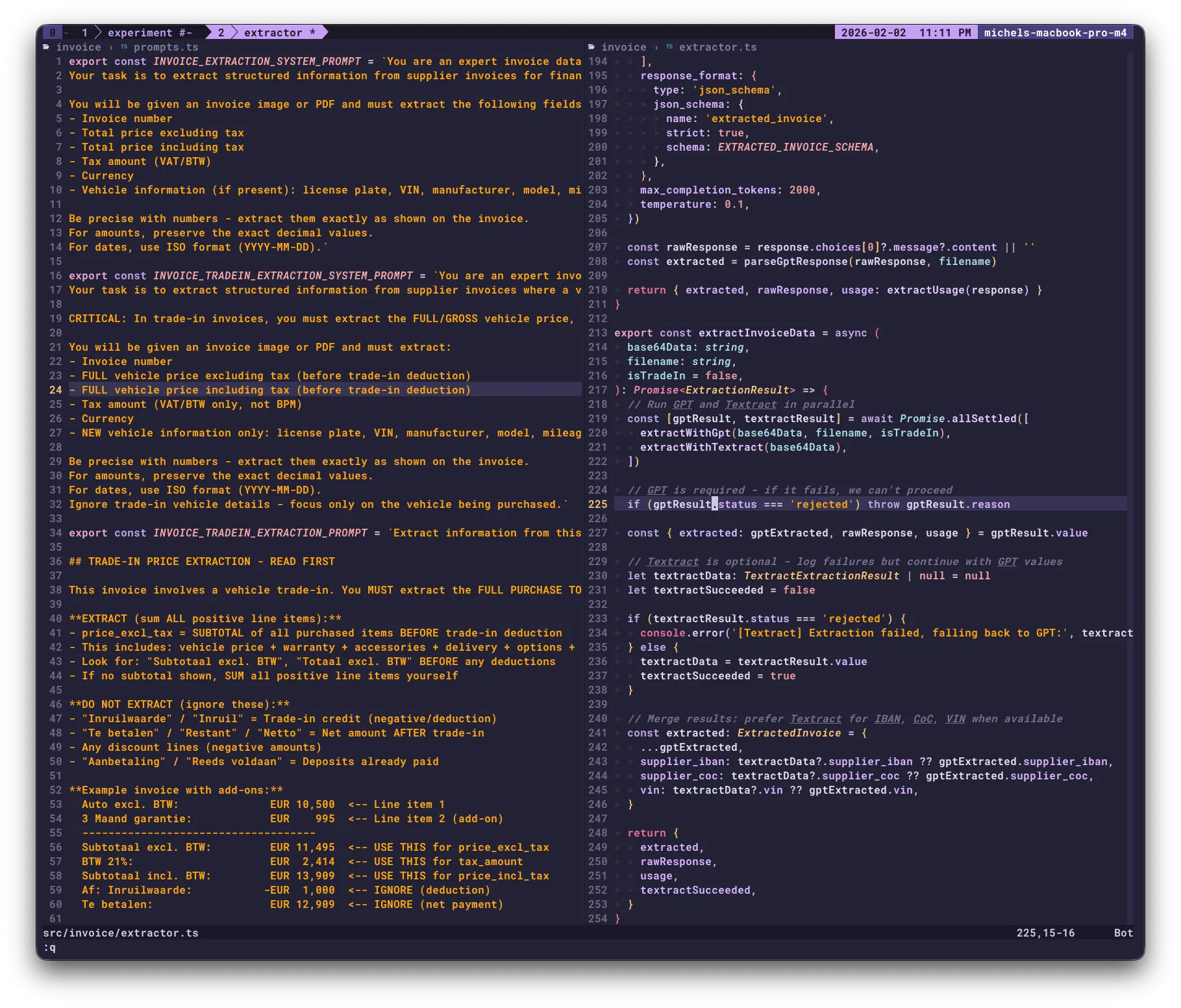The image size is (1181, 1008).
Task: Click the Example invoice with add-ons heading
Action: point(176,790)
